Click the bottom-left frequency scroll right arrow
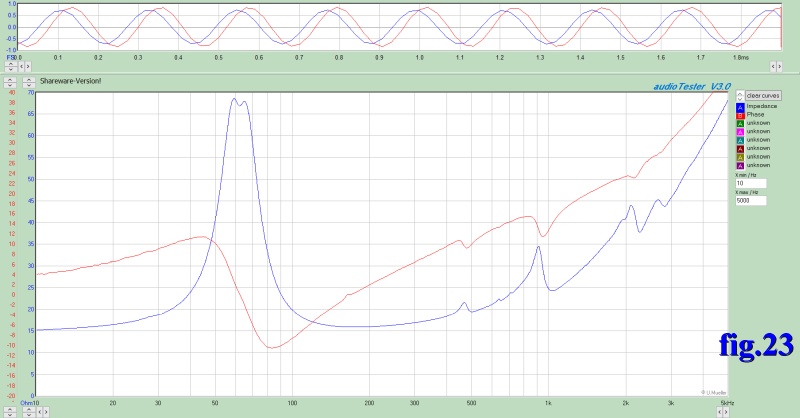The height and width of the screenshot is (418, 800). tap(46, 412)
